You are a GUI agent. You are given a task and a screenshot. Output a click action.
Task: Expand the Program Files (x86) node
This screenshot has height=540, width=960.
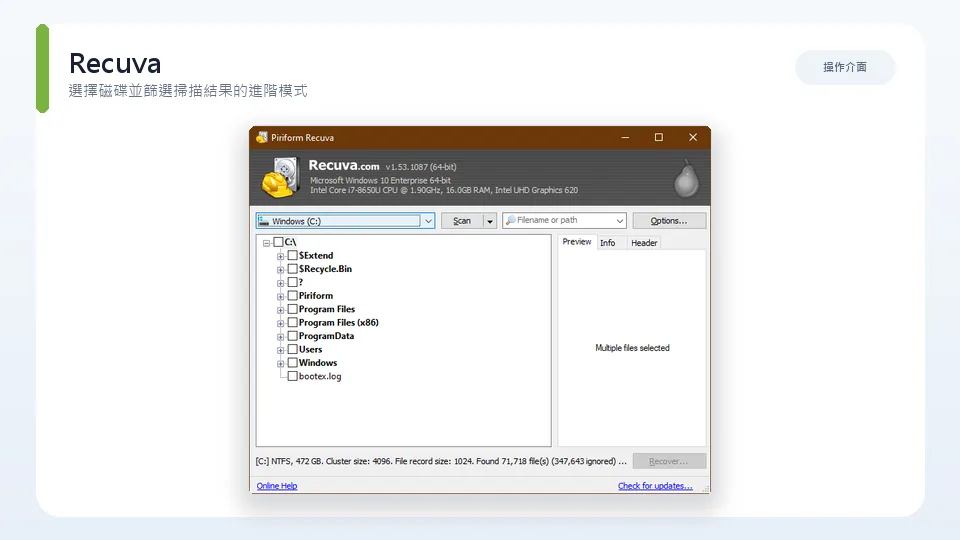(x=280, y=323)
